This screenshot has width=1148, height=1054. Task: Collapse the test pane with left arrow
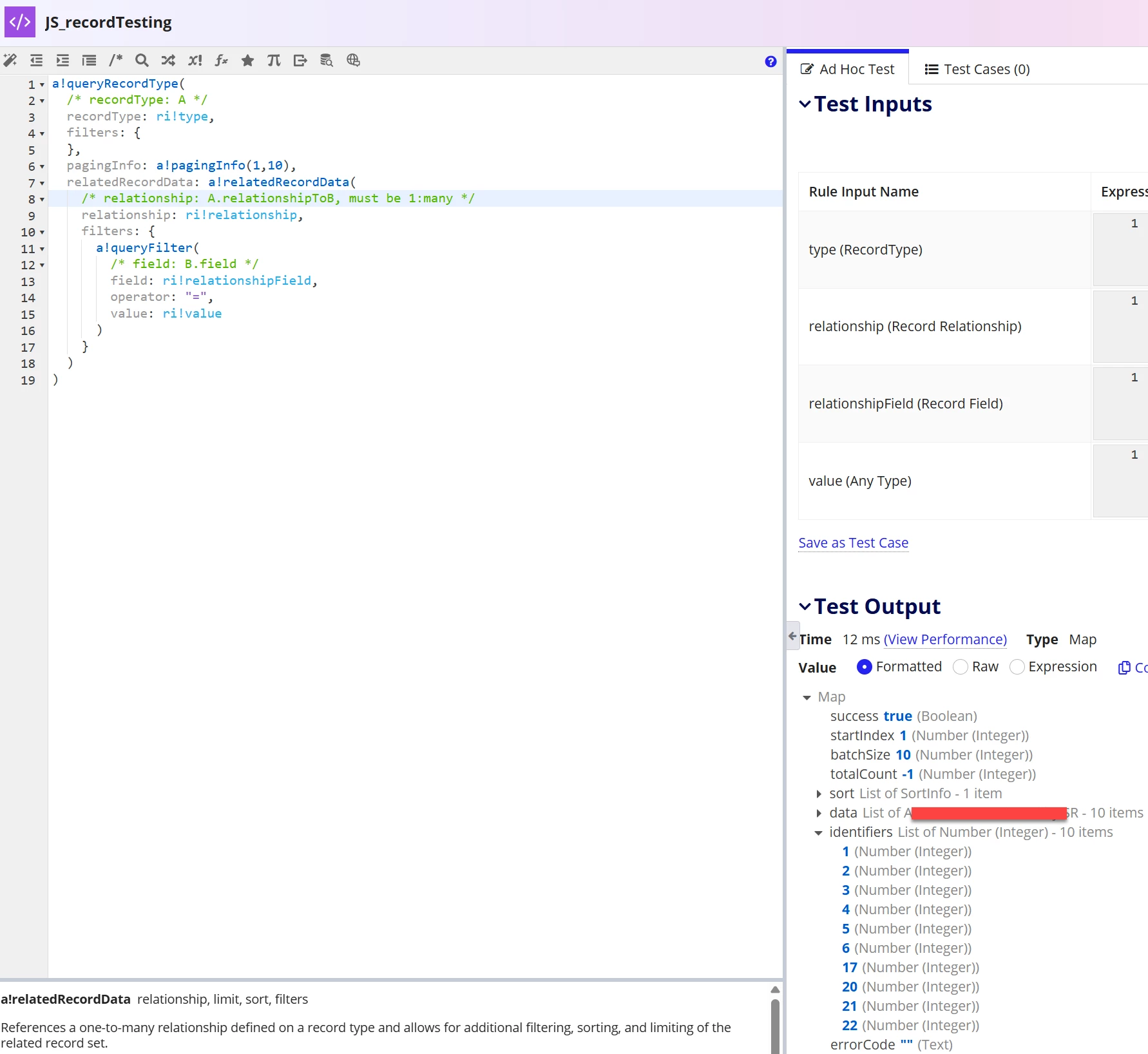(x=792, y=636)
